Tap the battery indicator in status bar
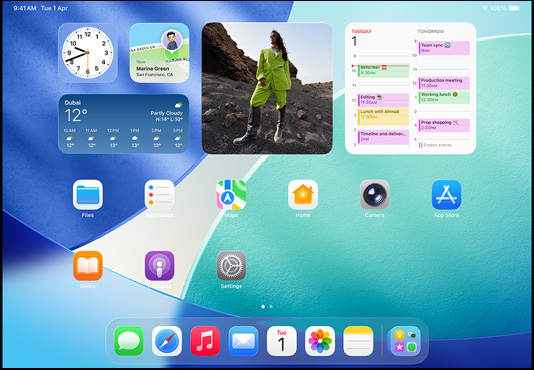Screen dimensions: 534x370 pyautogui.click(x=514, y=8)
